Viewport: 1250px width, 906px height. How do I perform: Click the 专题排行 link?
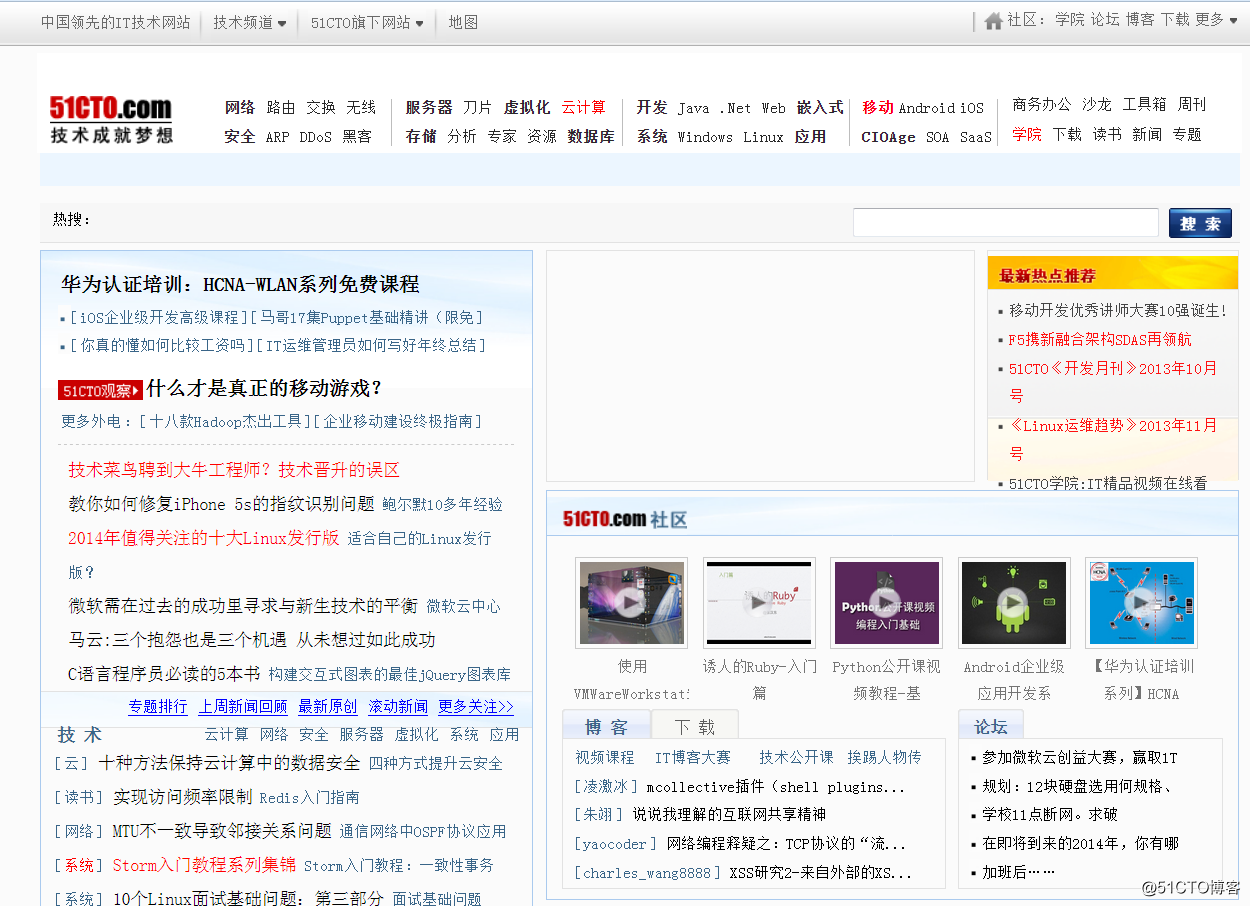coord(158,707)
